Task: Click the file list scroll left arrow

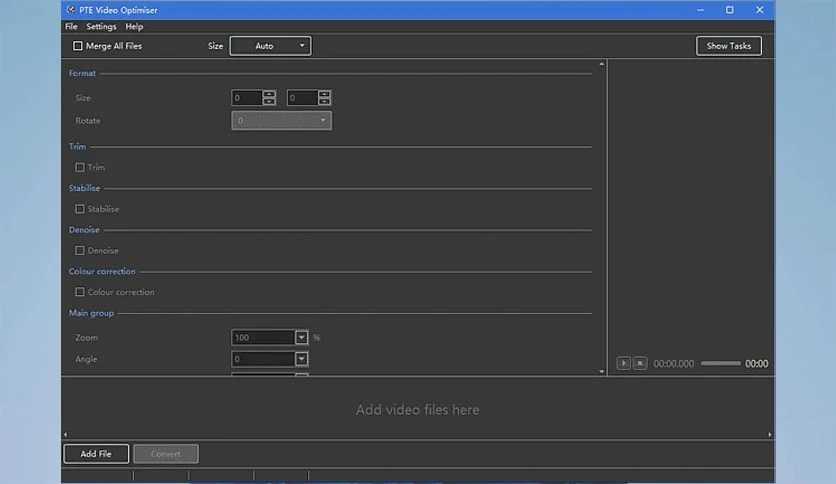Action: coord(66,434)
